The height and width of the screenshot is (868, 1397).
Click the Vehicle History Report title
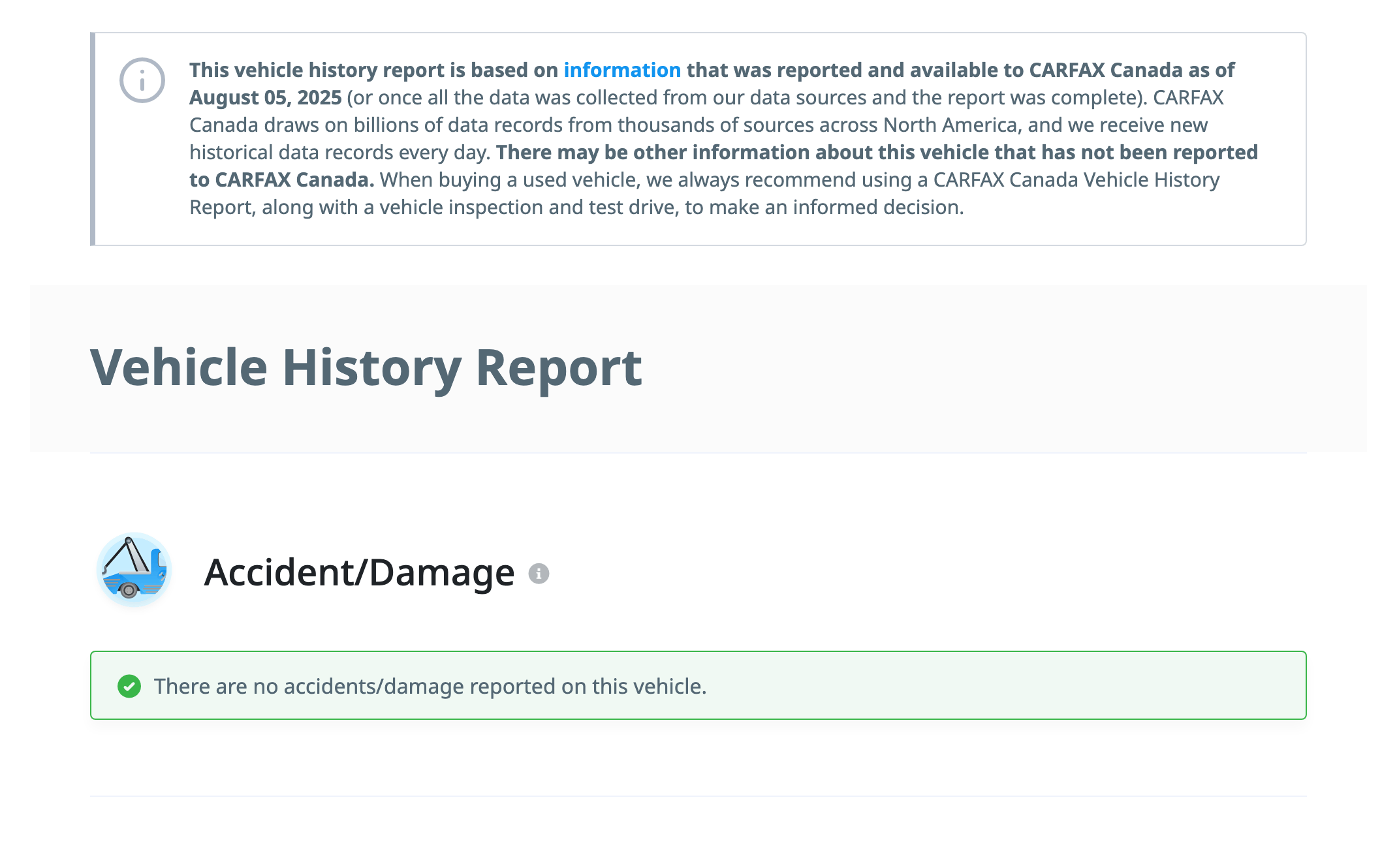pyautogui.click(x=366, y=368)
